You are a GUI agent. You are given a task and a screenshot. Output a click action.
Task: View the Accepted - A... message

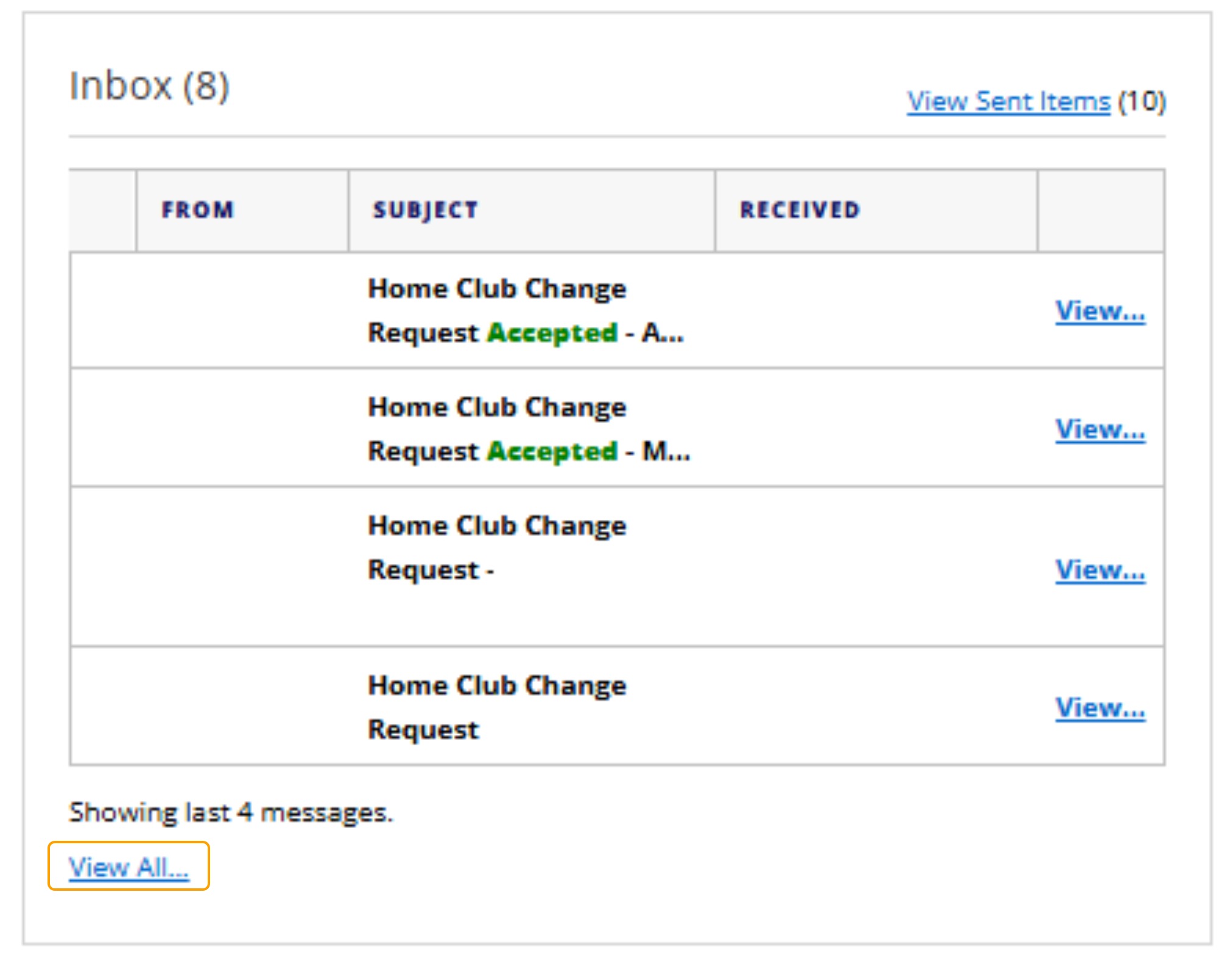click(x=1100, y=311)
